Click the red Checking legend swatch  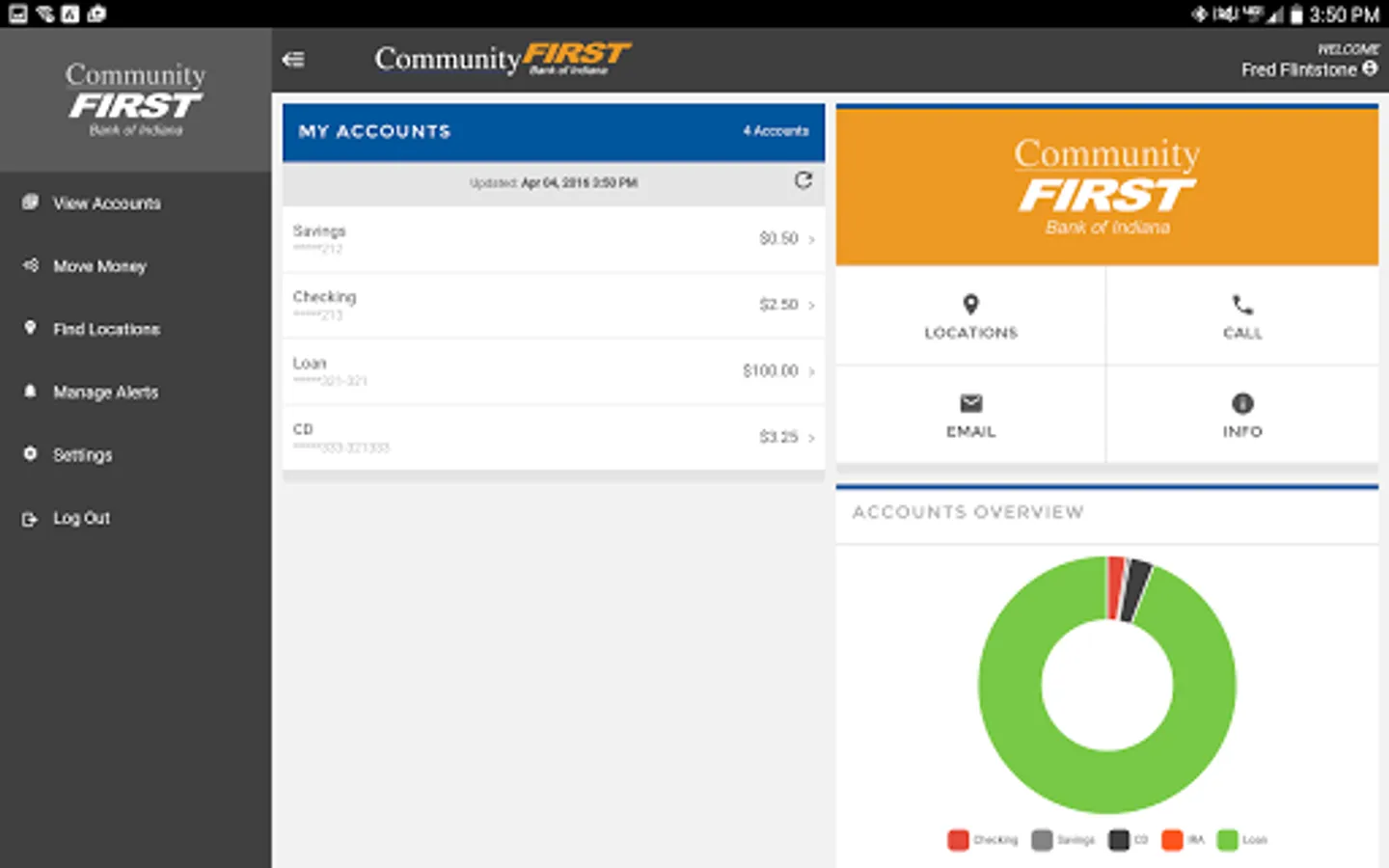958,840
